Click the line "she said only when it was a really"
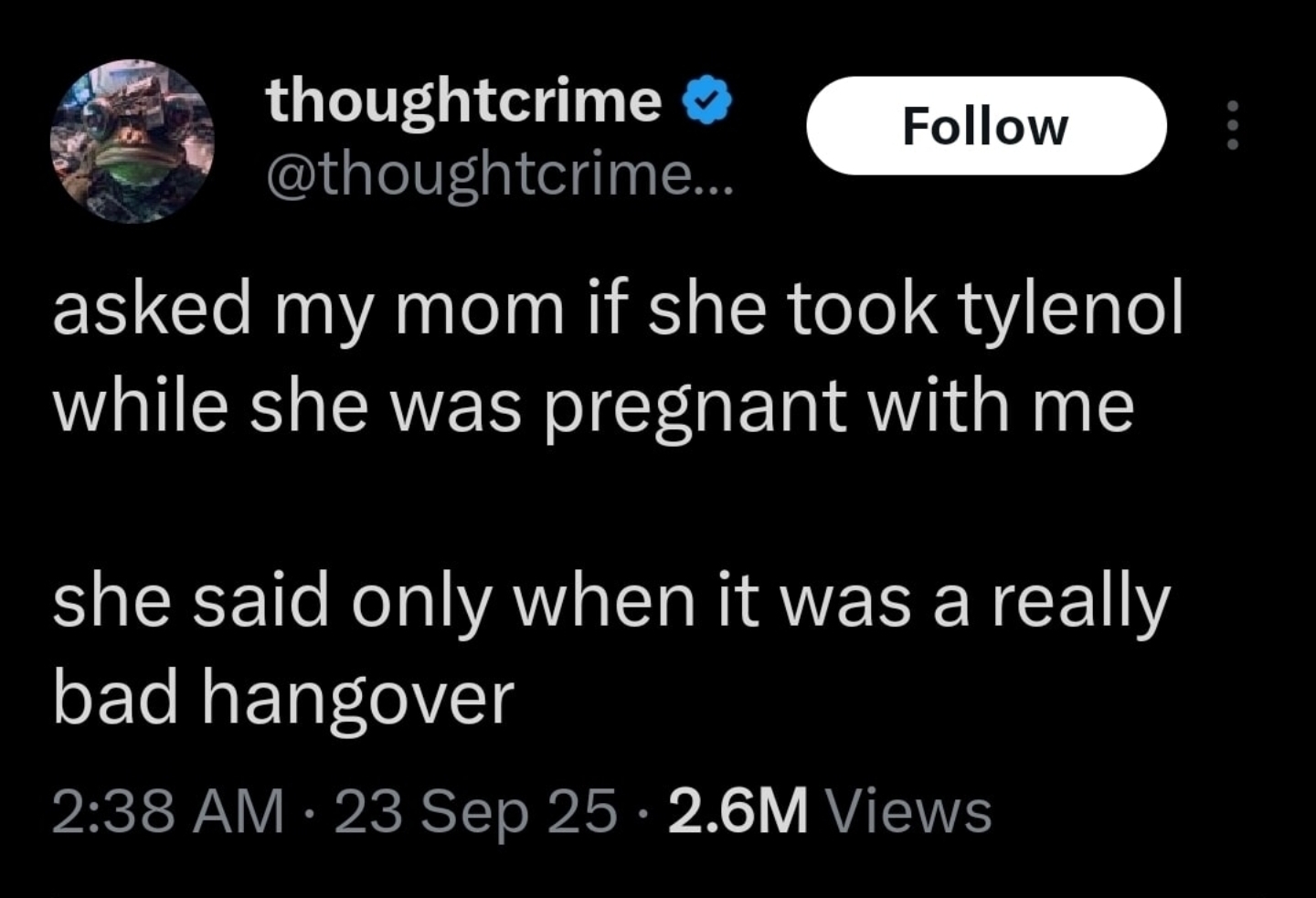 [x=611, y=602]
